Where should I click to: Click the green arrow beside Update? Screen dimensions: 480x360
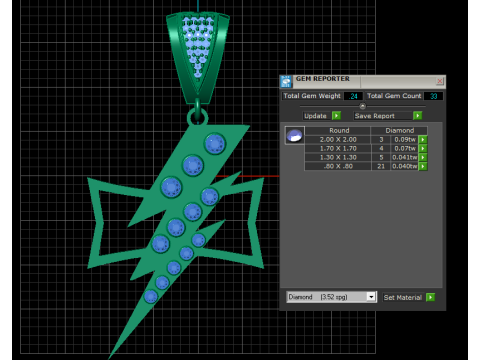pos(336,116)
